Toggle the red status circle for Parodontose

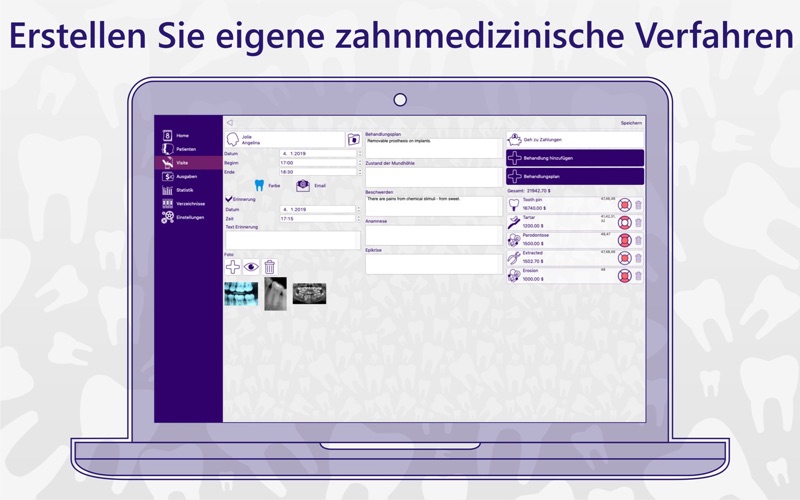click(x=624, y=240)
